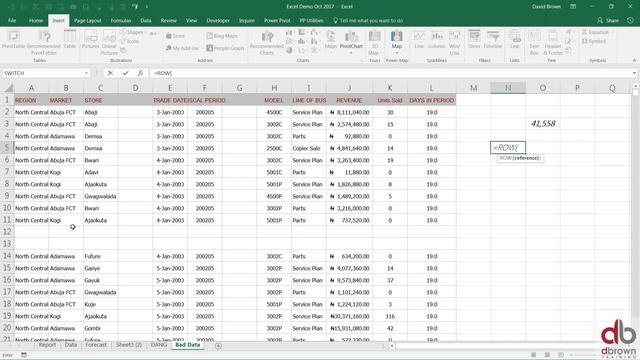
Task: Insert a Column sparkline
Action: (437, 40)
